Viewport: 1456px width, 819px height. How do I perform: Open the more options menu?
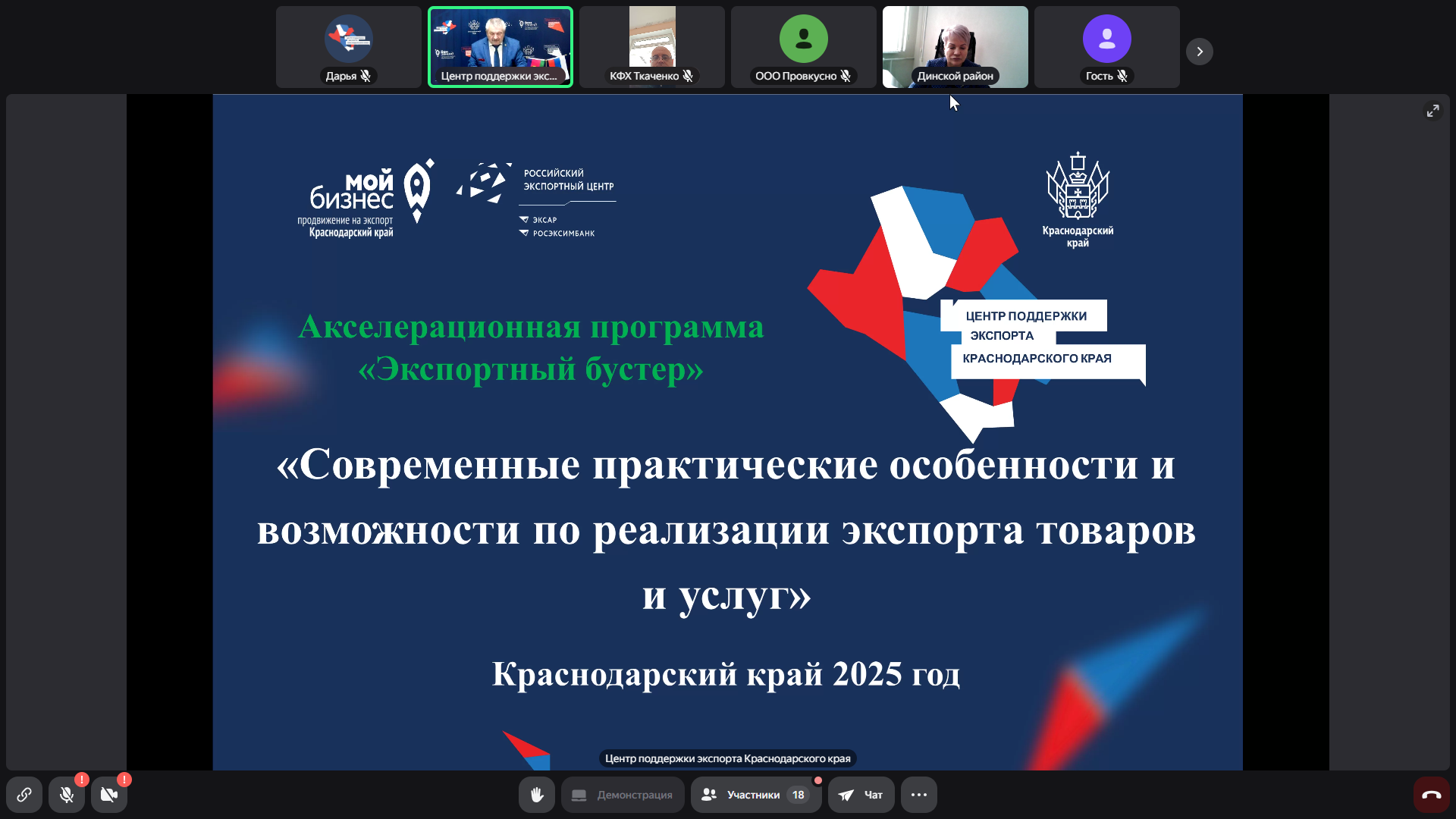(919, 795)
